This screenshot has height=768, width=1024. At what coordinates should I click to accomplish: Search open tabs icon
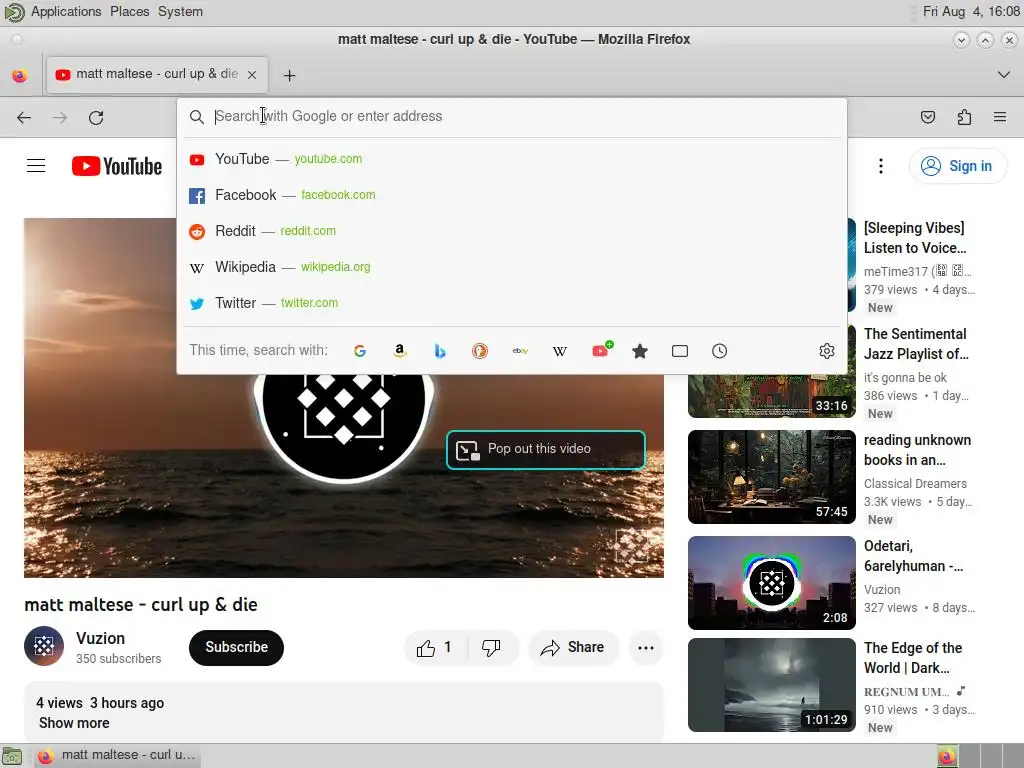point(680,351)
